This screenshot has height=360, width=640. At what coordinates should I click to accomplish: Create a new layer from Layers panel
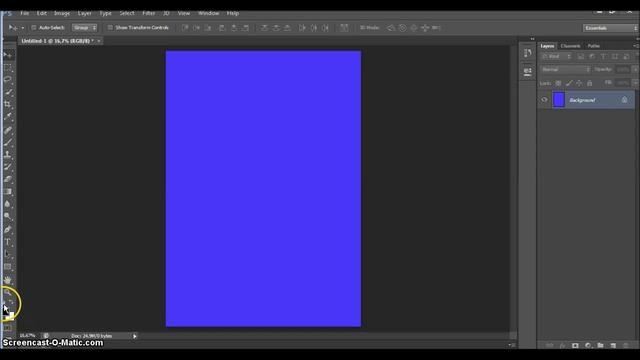coord(613,345)
